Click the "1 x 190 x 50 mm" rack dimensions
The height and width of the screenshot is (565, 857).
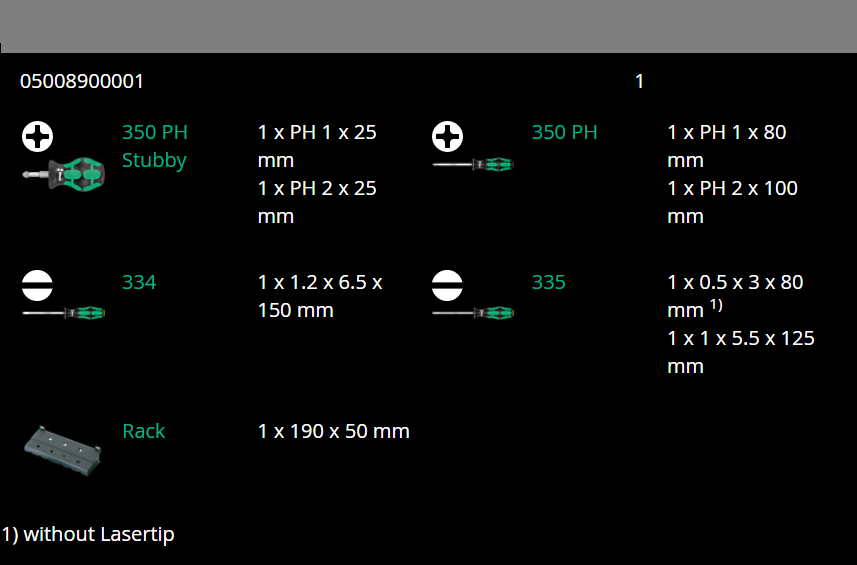pyautogui.click(x=334, y=431)
